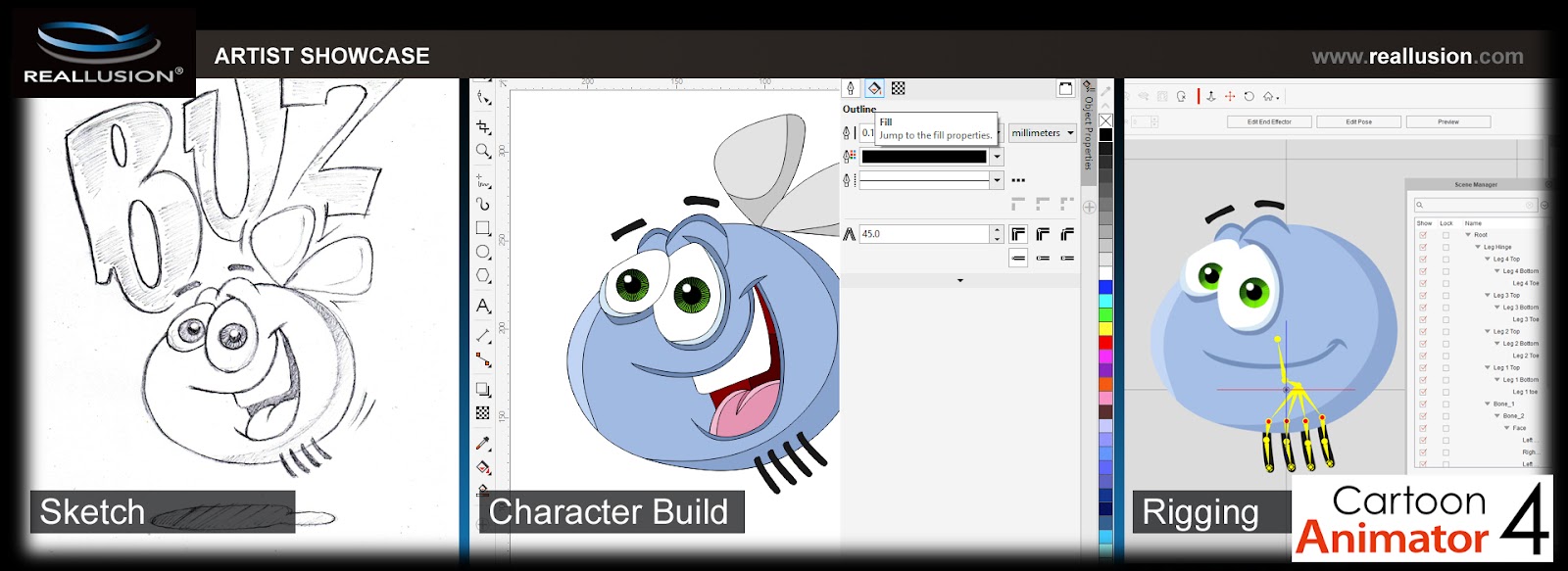Viewport: 1568px width, 571px height.
Task: Toggle the Show checkbox for Bone_1
Action: [x=1423, y=404]
